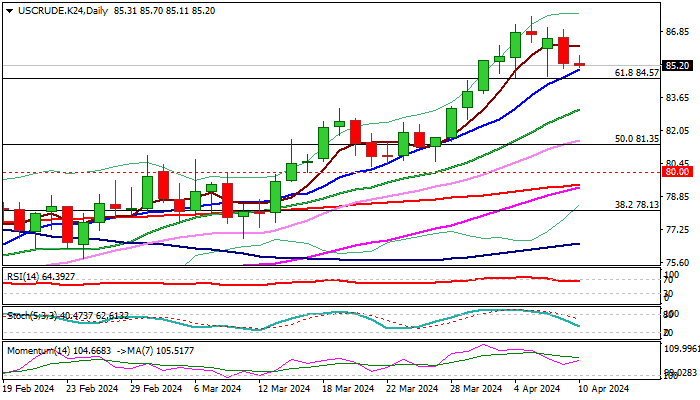Click the 86.85 price axis label
This screenshot has height=400, width=700.
(x=677, y=31)
